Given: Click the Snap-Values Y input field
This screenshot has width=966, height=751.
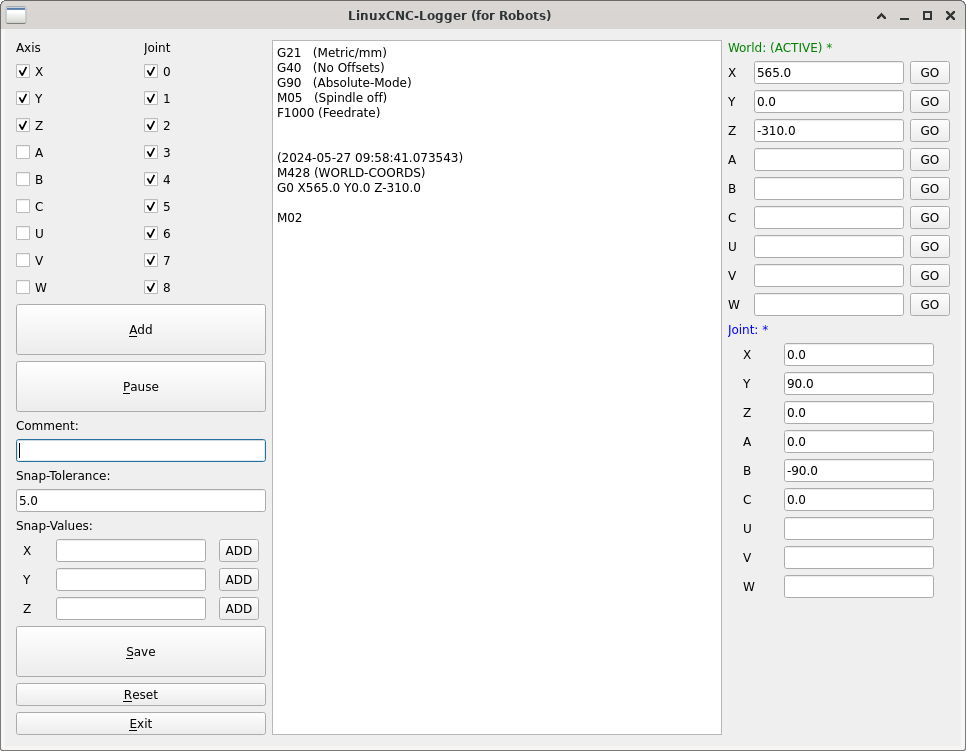Looking at the screenshot, I should (131, 580).
